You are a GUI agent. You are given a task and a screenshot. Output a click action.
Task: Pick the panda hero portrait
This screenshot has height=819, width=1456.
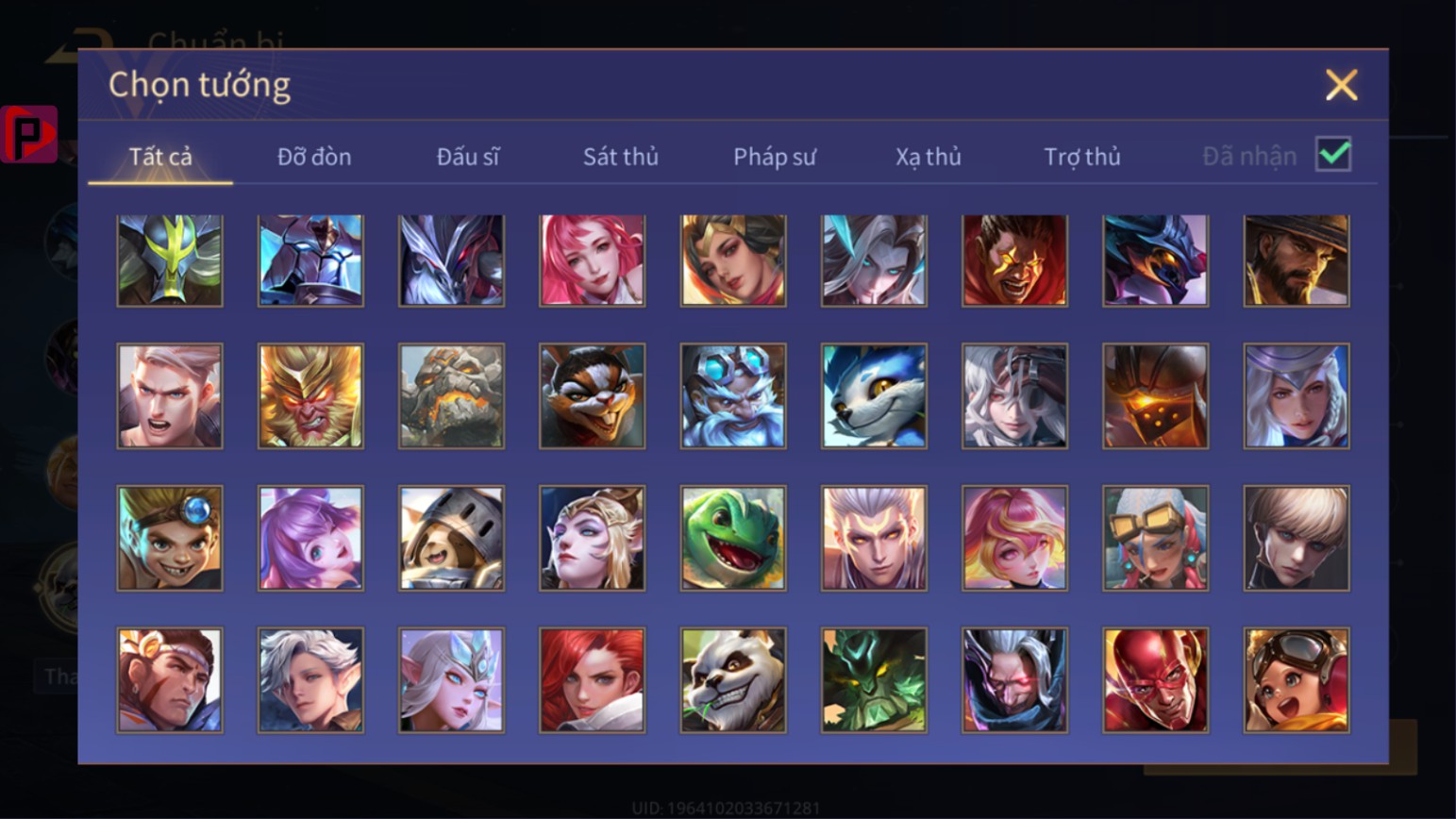tap(733, 680)
